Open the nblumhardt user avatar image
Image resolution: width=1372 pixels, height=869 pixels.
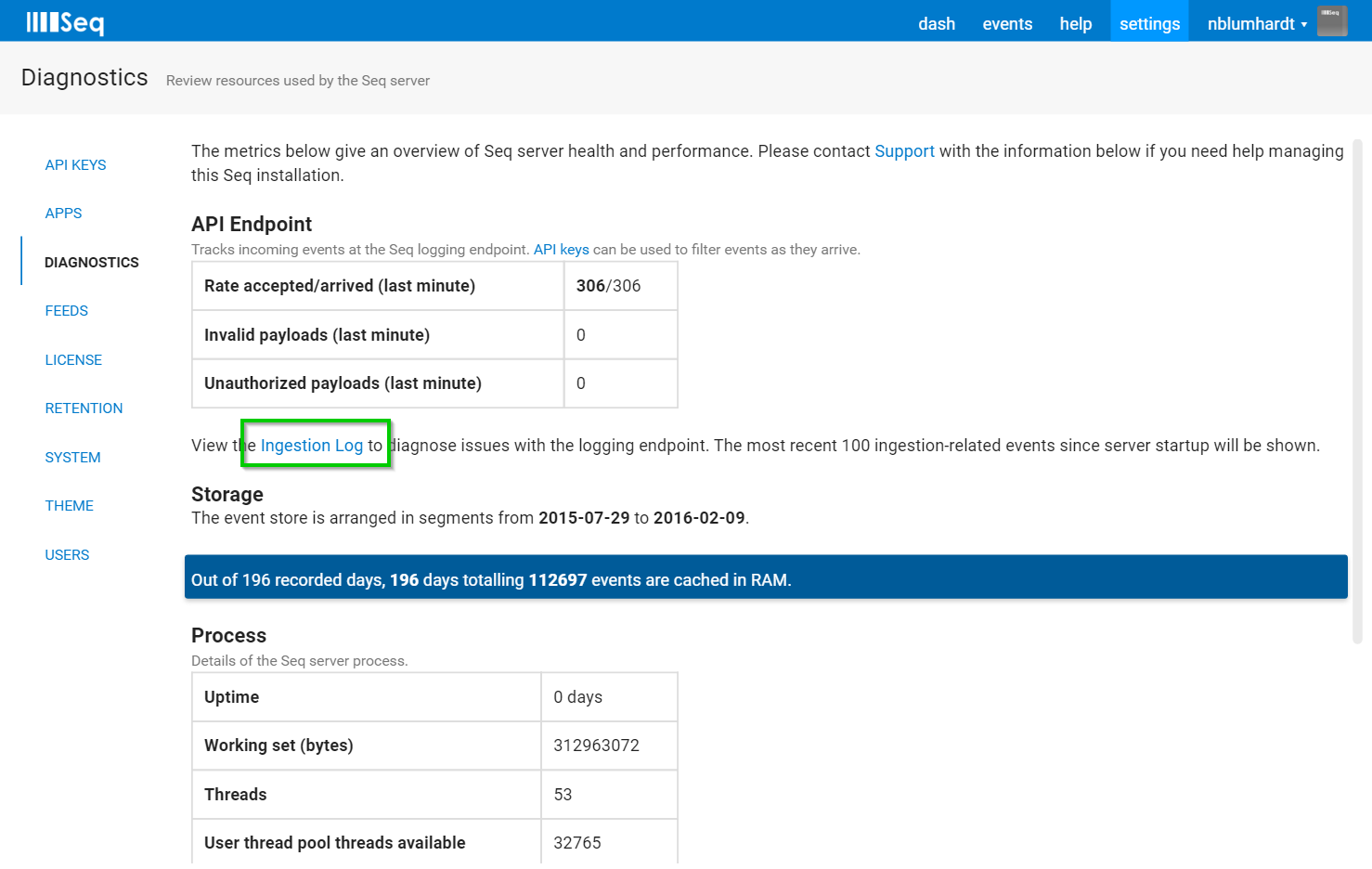tap(1332, 21)
